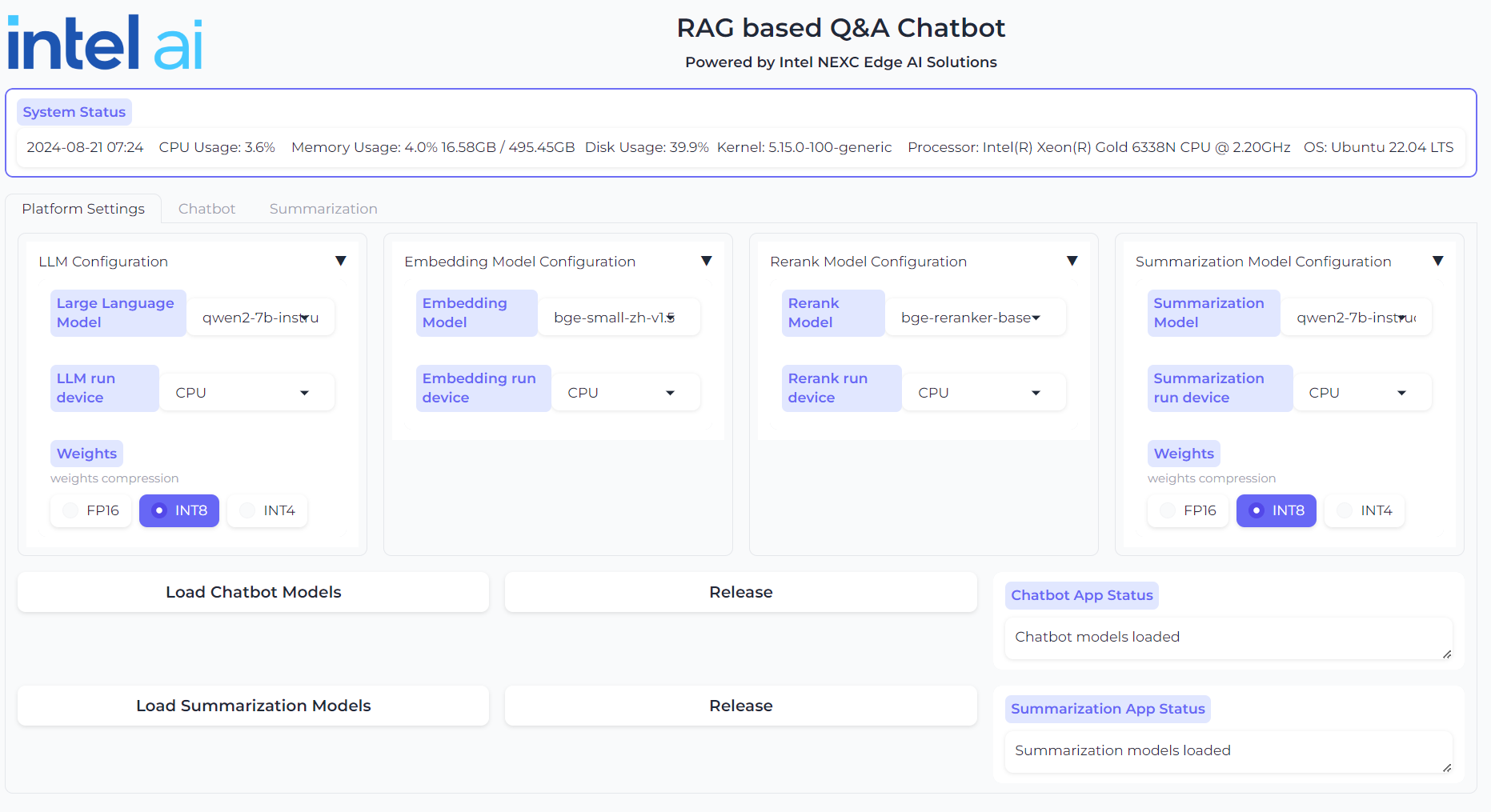
Task: Collapse the Rerank Model Configuration section
Action: (1072, 261)
